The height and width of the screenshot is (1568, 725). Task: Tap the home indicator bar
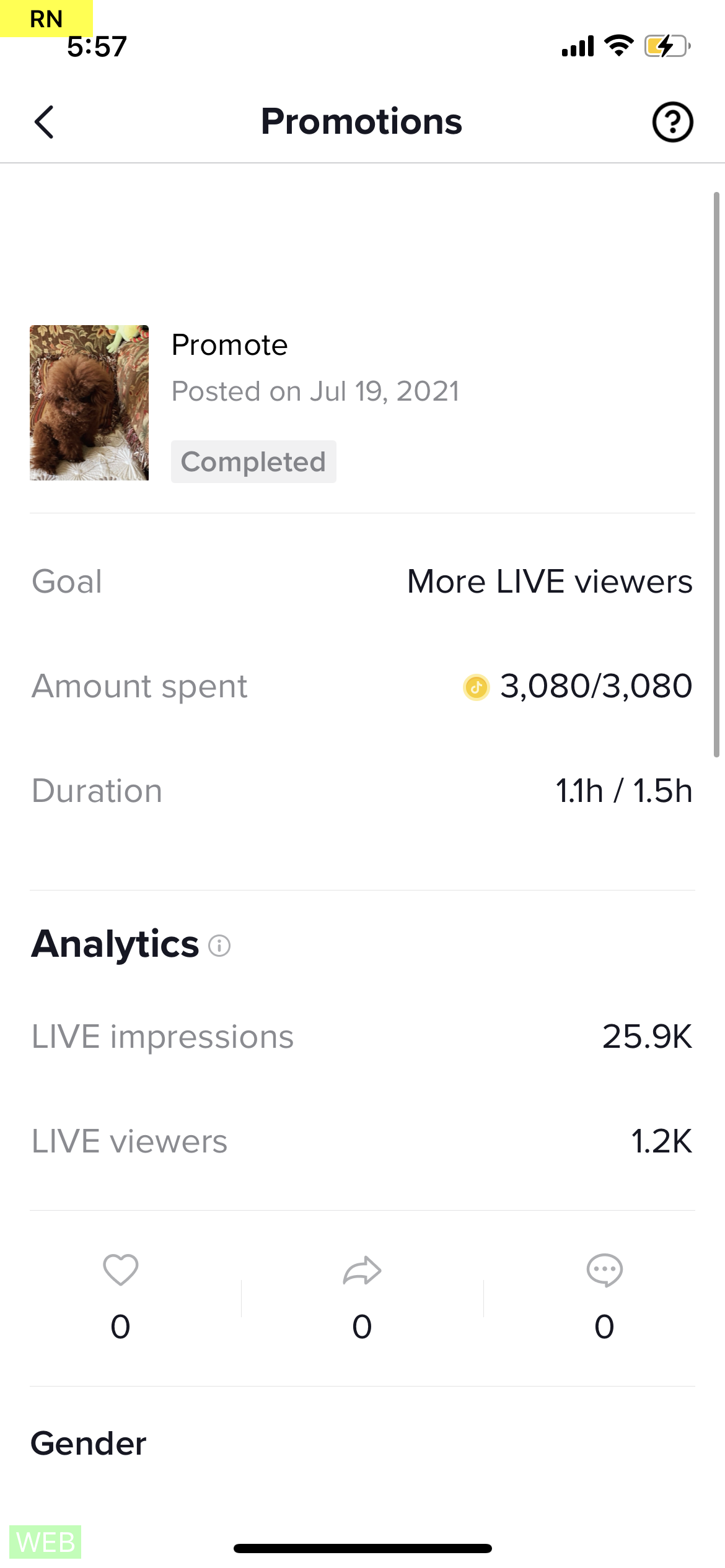pos(362,1548)
